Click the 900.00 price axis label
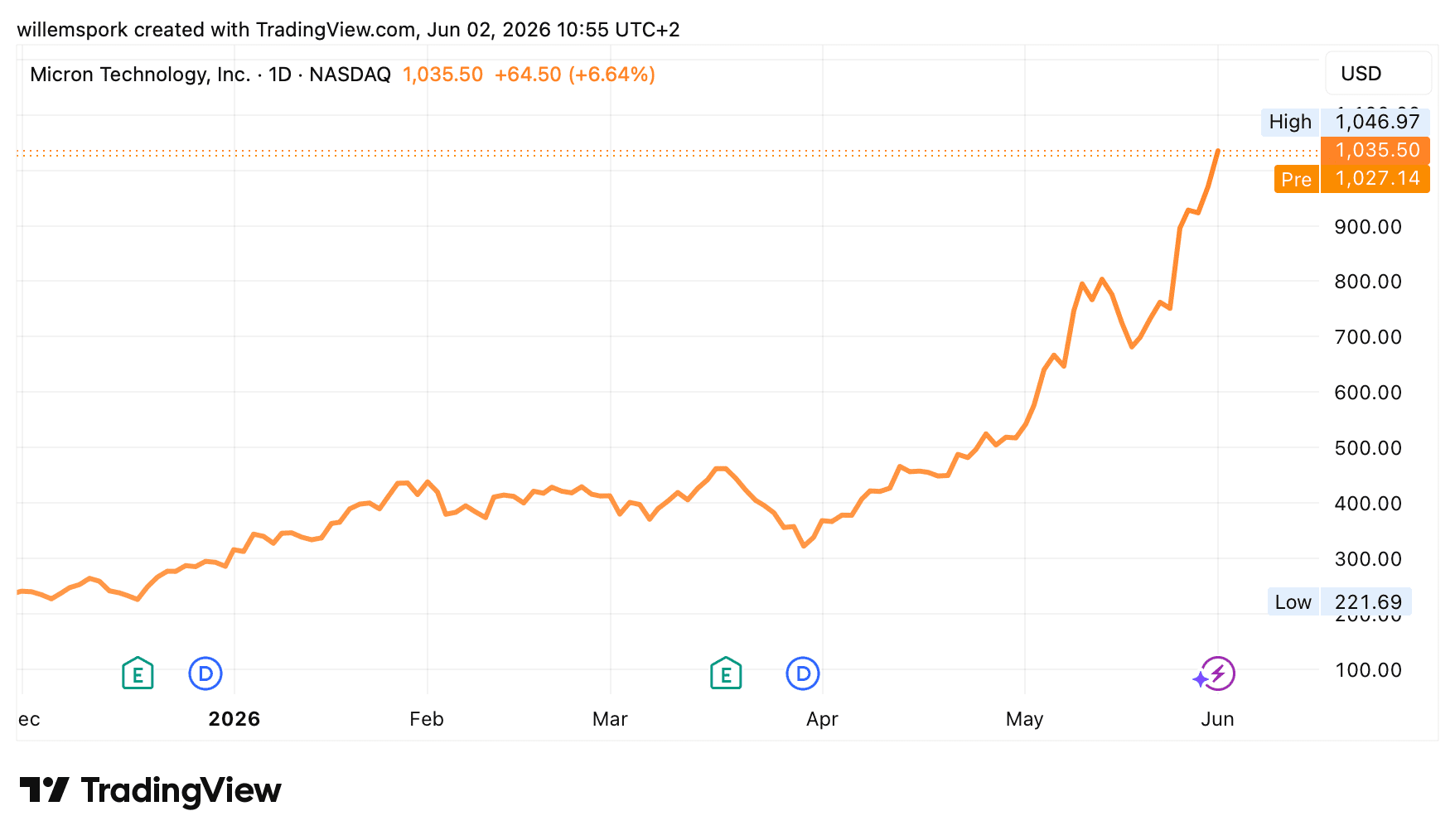Image resolution: width=1455 pixels, height=840 pixels. click(1368, 227)
